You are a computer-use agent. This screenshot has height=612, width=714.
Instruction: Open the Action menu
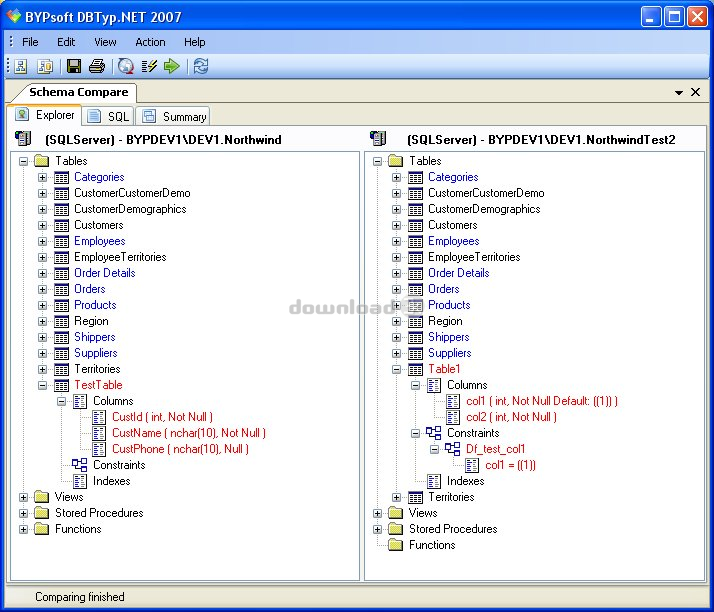click(x=150, y=42)
